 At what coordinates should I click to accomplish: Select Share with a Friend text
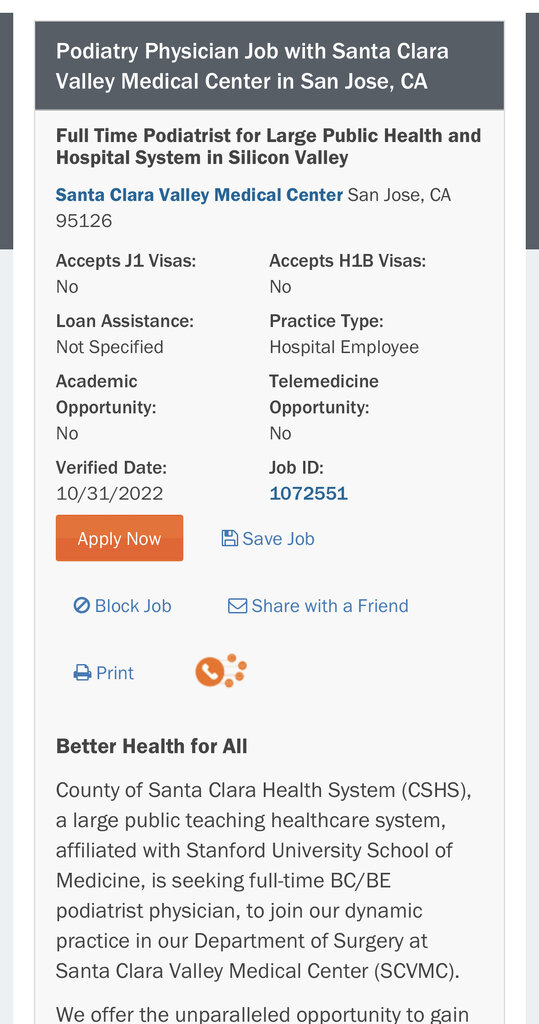(330, 606)
